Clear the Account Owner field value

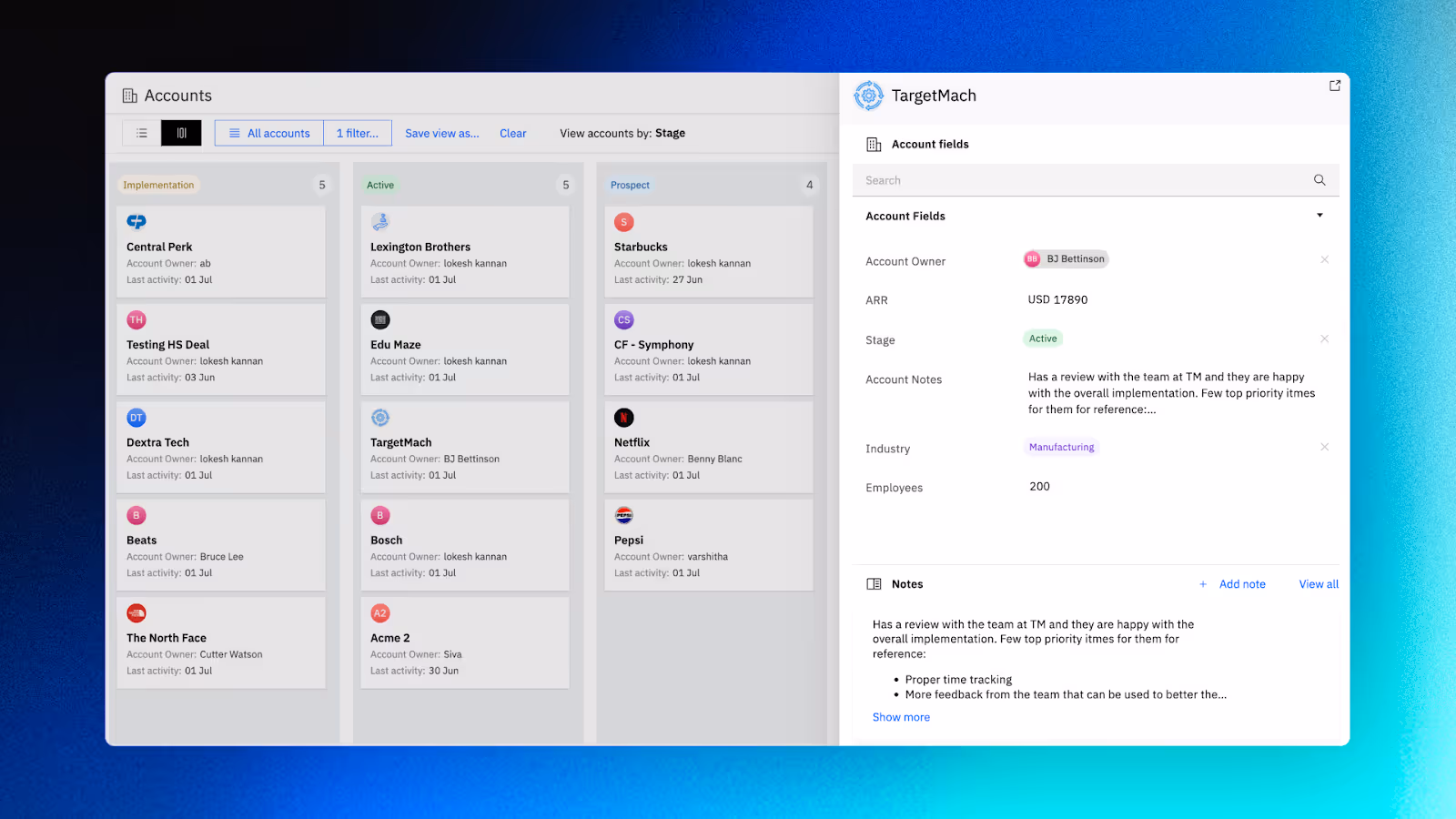tap(1325, 259)
